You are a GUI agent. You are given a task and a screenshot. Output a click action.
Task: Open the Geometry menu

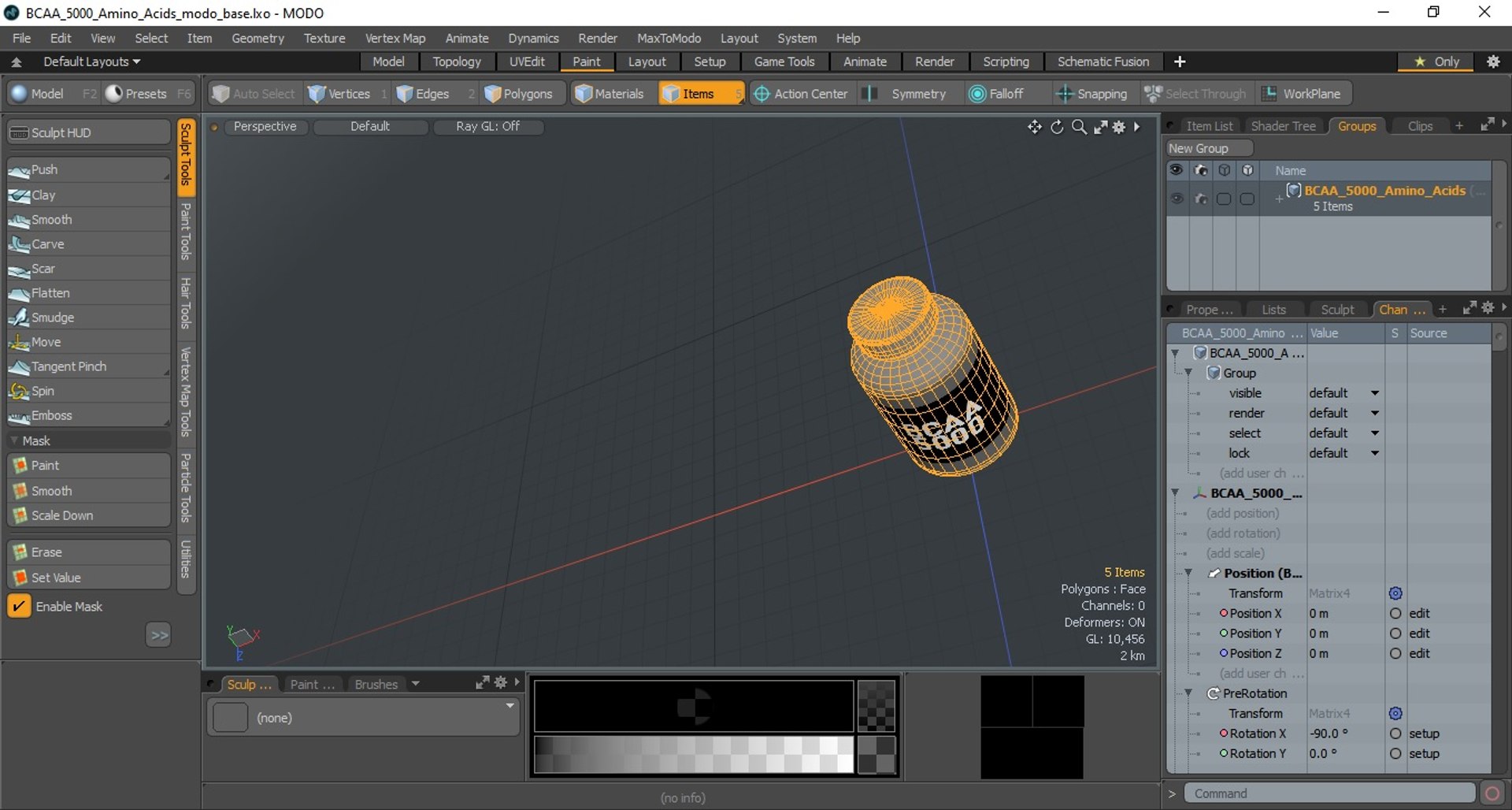point(258,38)
